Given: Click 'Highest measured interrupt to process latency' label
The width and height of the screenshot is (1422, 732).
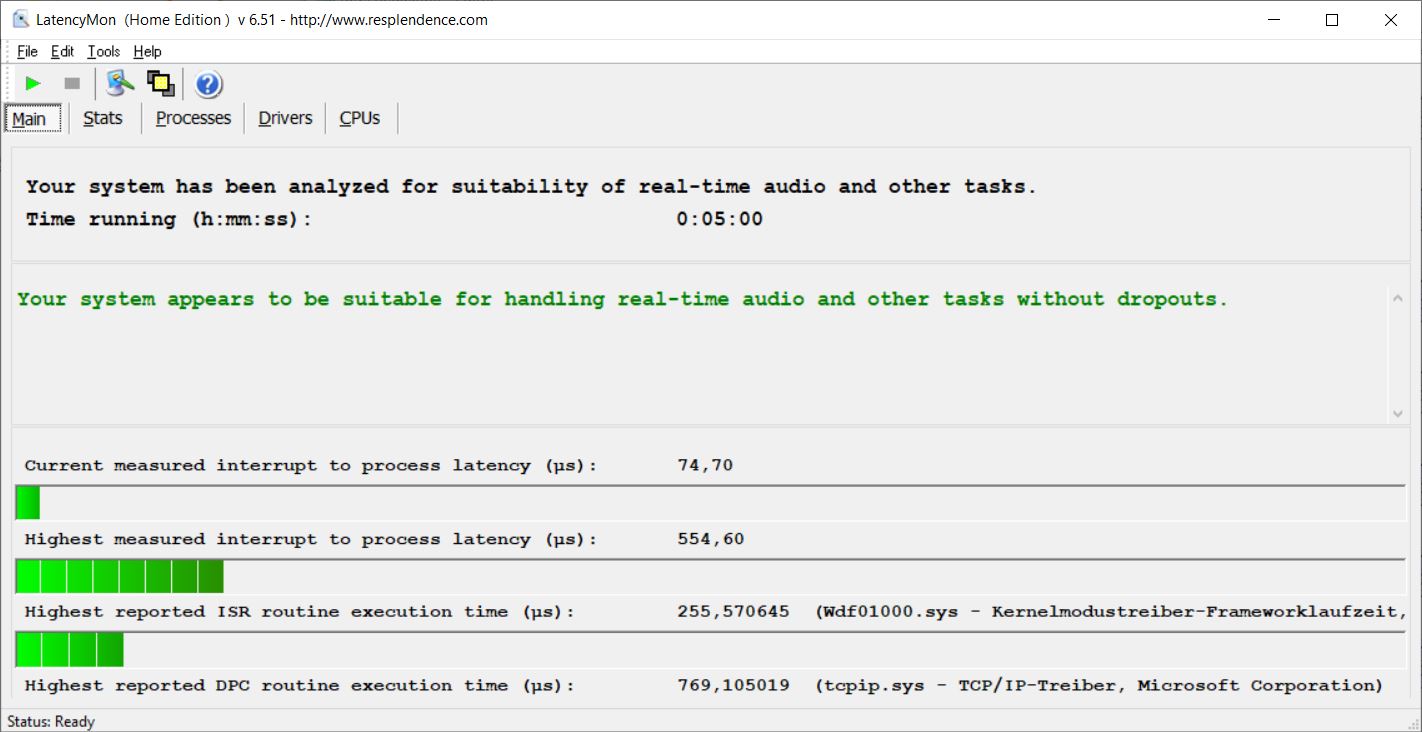Looking at the screenshot, I should pos(311,539).
